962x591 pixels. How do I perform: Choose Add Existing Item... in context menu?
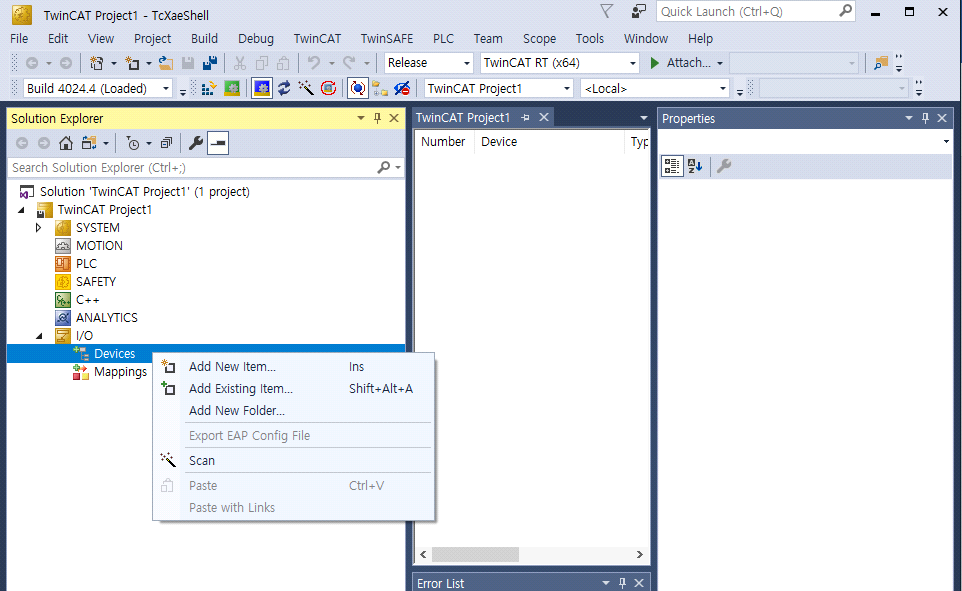pyautogui.click(x=293, y=388)
